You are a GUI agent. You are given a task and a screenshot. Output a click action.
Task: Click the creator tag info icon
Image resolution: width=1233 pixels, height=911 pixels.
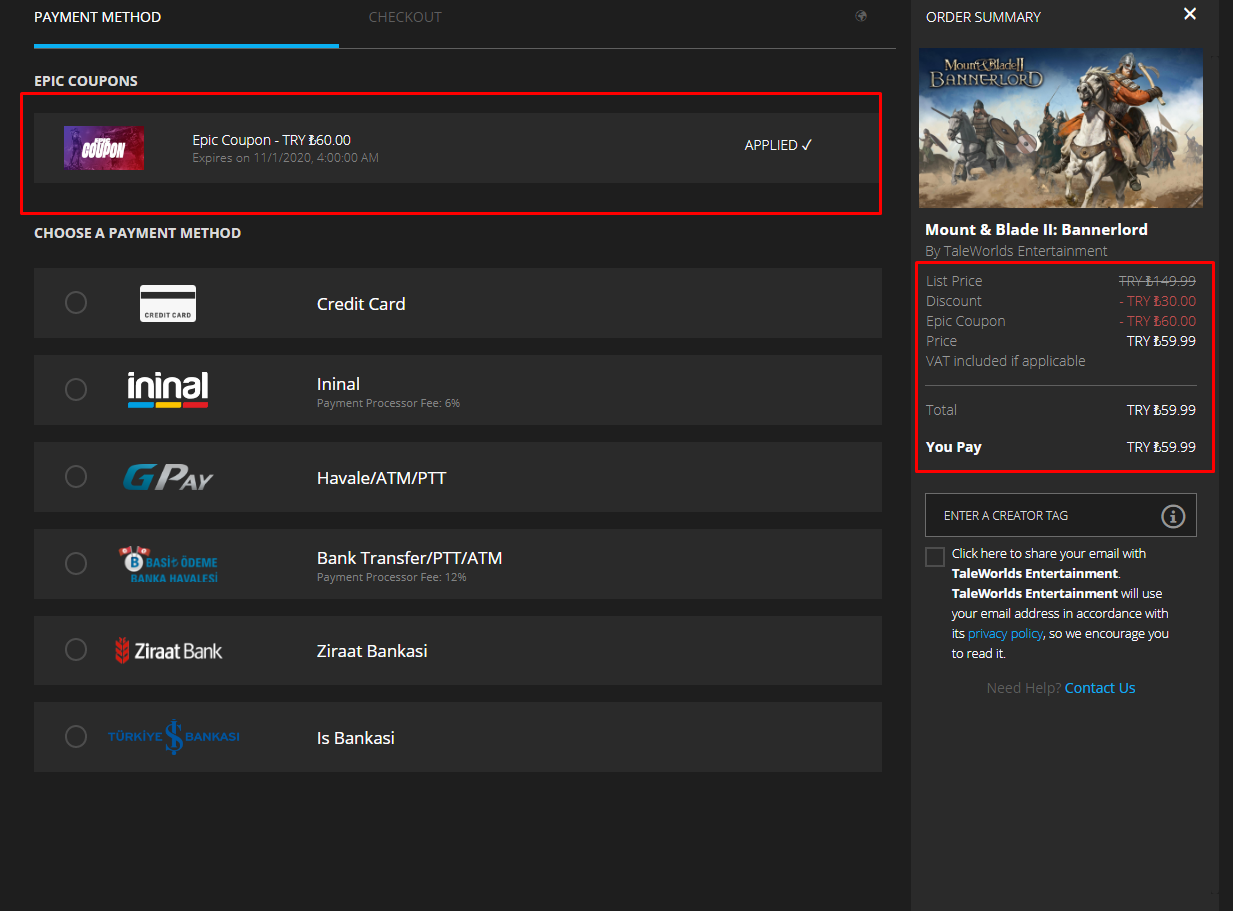click(1173, 516)
